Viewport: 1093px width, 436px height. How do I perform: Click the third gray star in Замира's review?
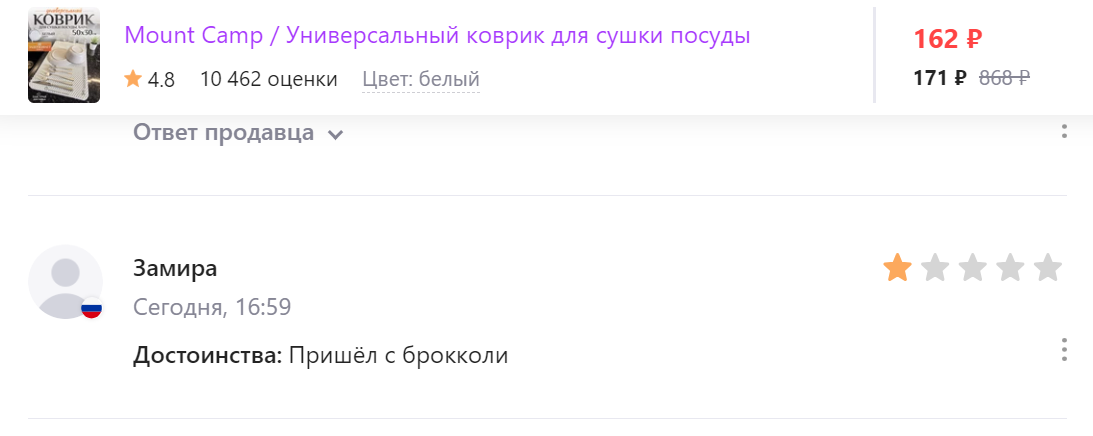click(x=972, y=268)
